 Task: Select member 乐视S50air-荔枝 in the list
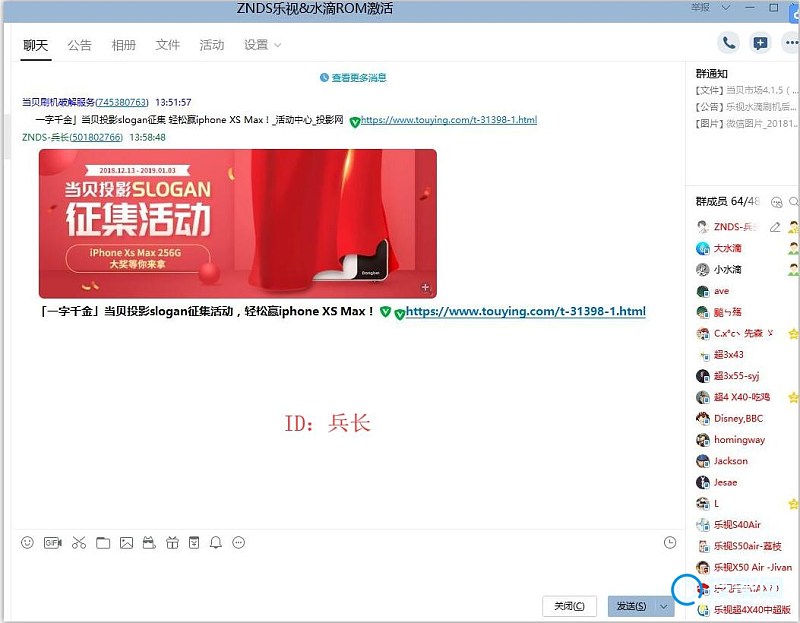tap(744, 546)
